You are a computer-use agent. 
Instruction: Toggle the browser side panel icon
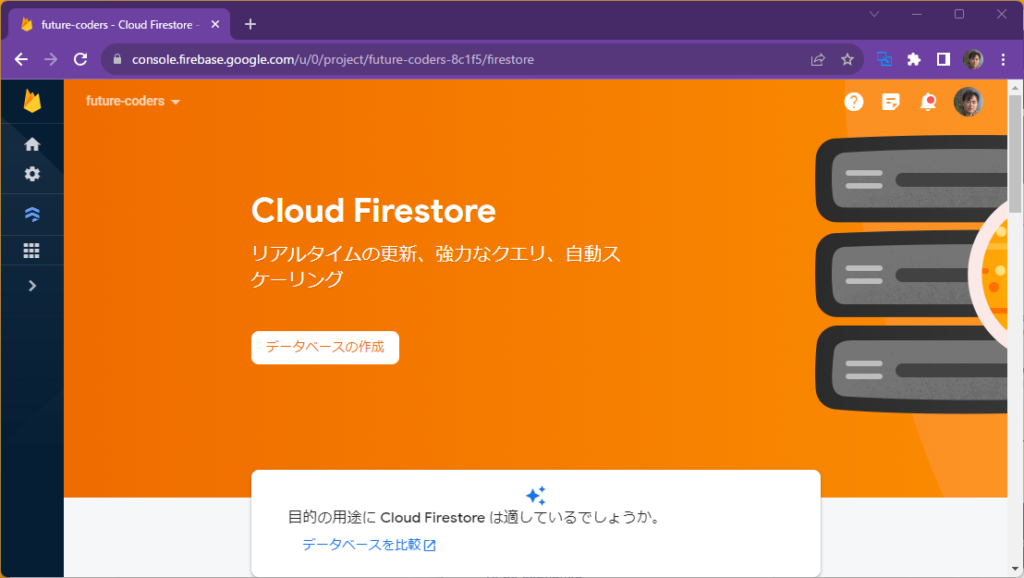click(x=943, y=59)
